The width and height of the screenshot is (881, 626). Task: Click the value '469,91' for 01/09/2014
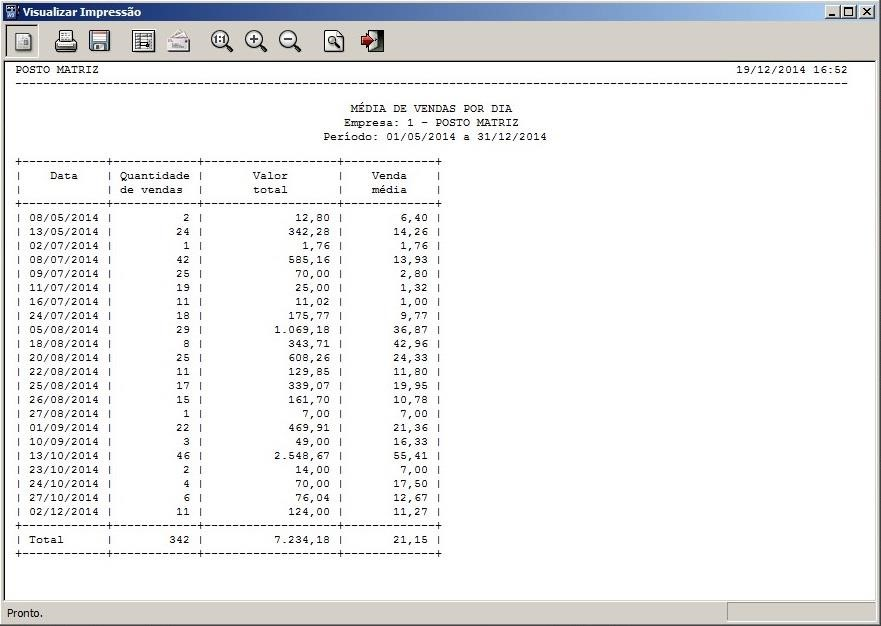click(308, 428)
